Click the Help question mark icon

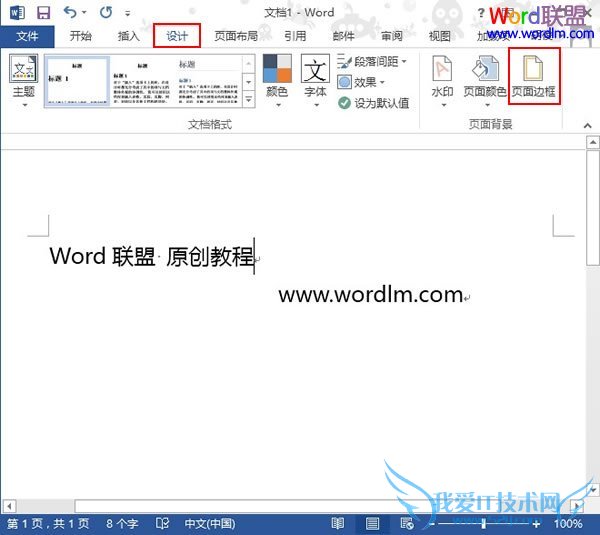click(x=481, y=13)
